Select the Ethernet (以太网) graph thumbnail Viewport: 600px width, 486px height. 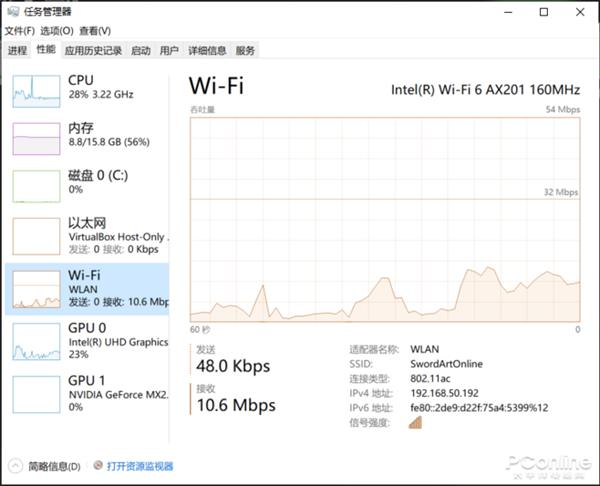pos(36,236)
